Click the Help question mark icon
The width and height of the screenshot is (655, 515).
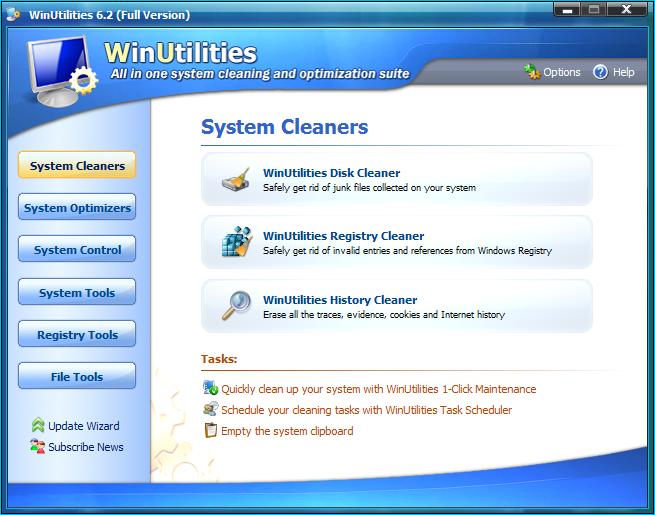coord(600,72)
